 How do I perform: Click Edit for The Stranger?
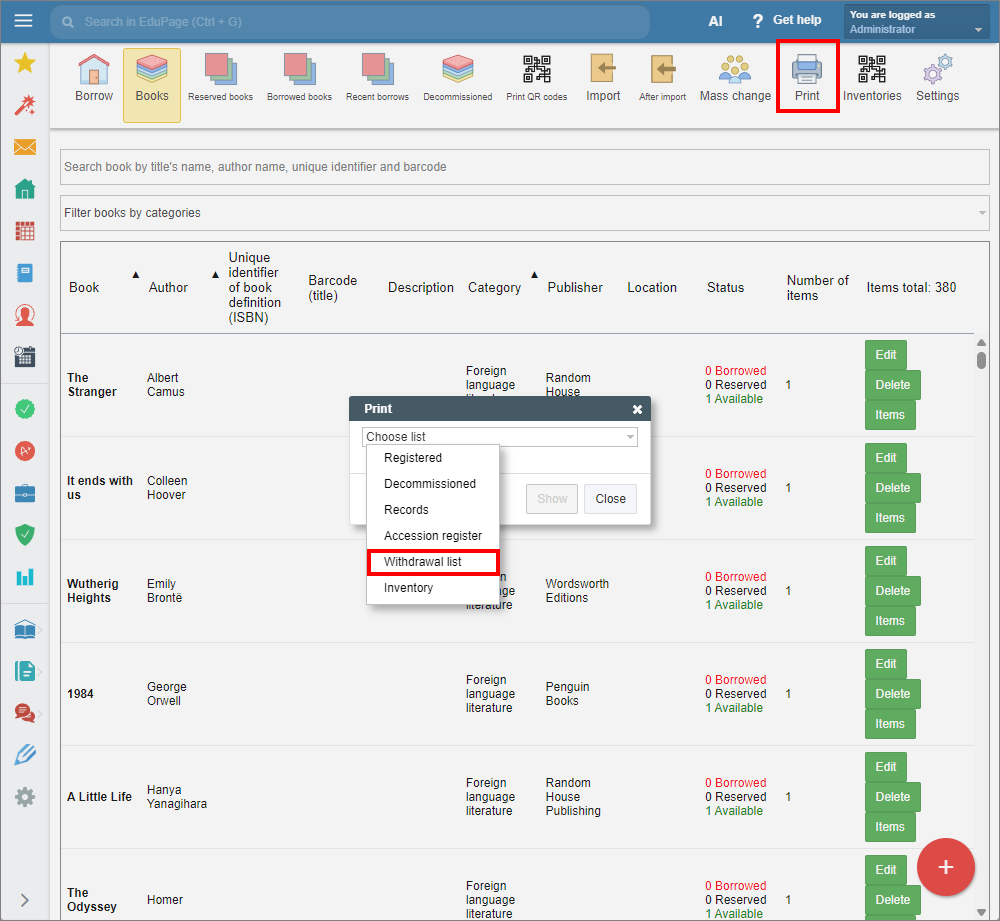click(x=885, y=355)
